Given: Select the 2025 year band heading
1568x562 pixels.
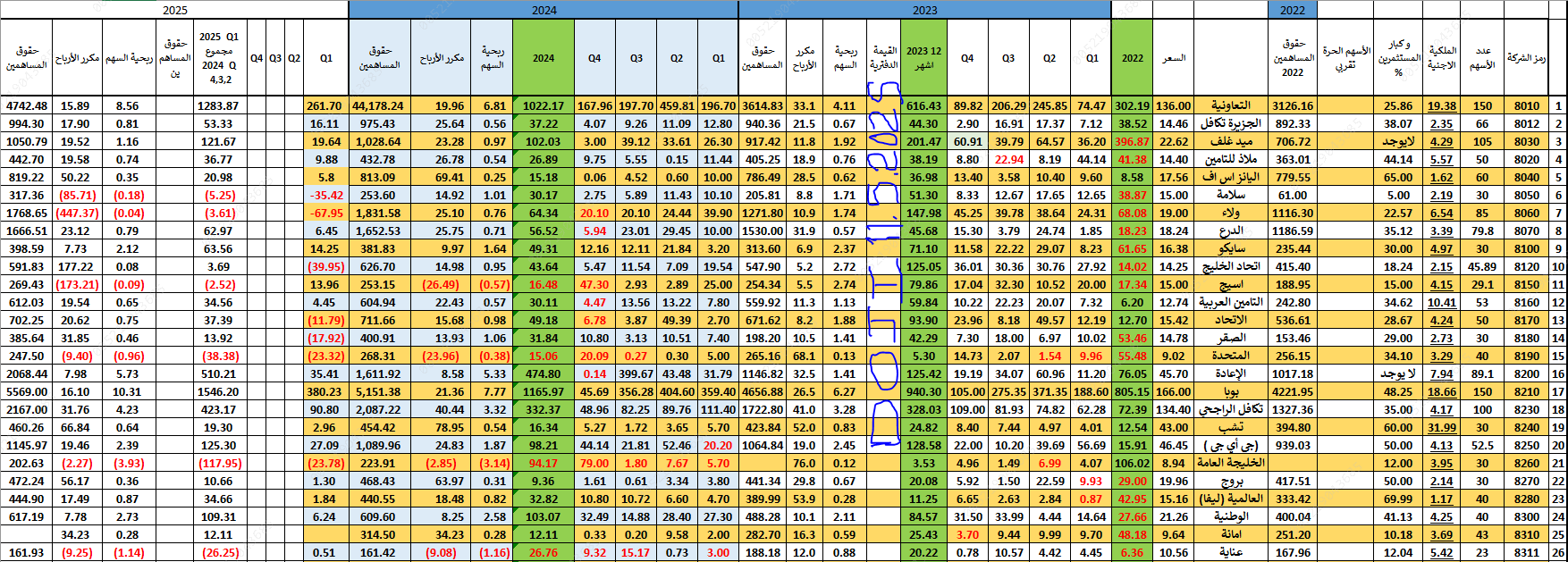Looking at the screenshot, I should 175,10.
